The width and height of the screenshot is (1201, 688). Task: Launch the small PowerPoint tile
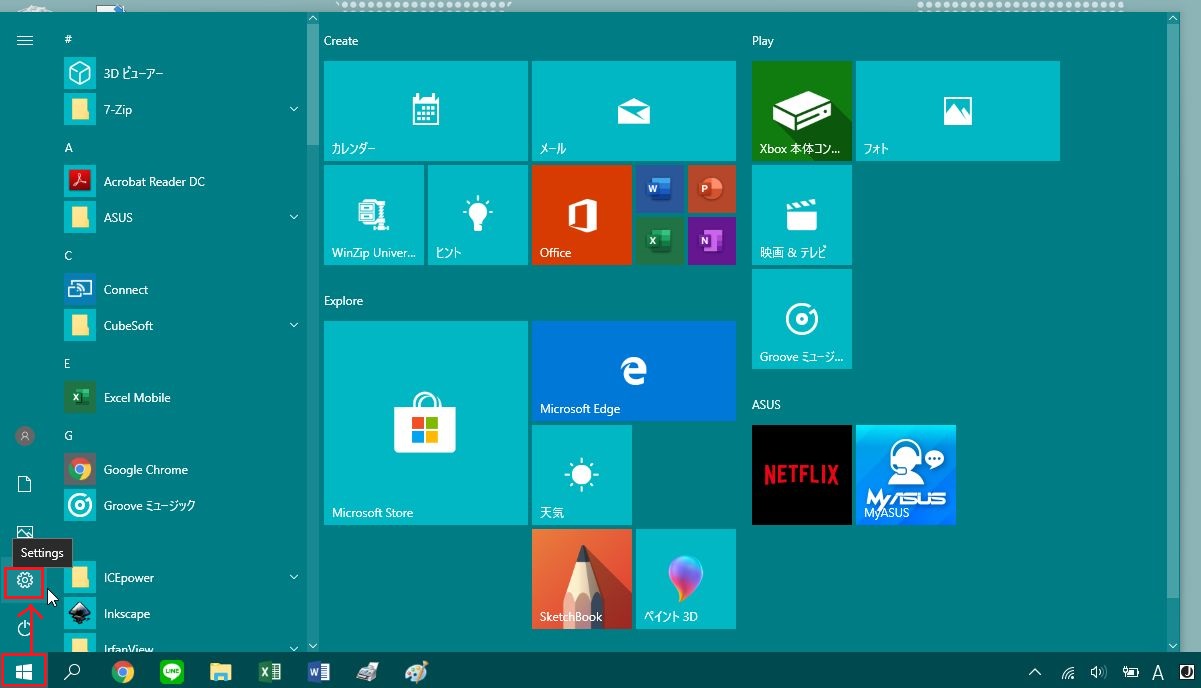click(712, 189)
